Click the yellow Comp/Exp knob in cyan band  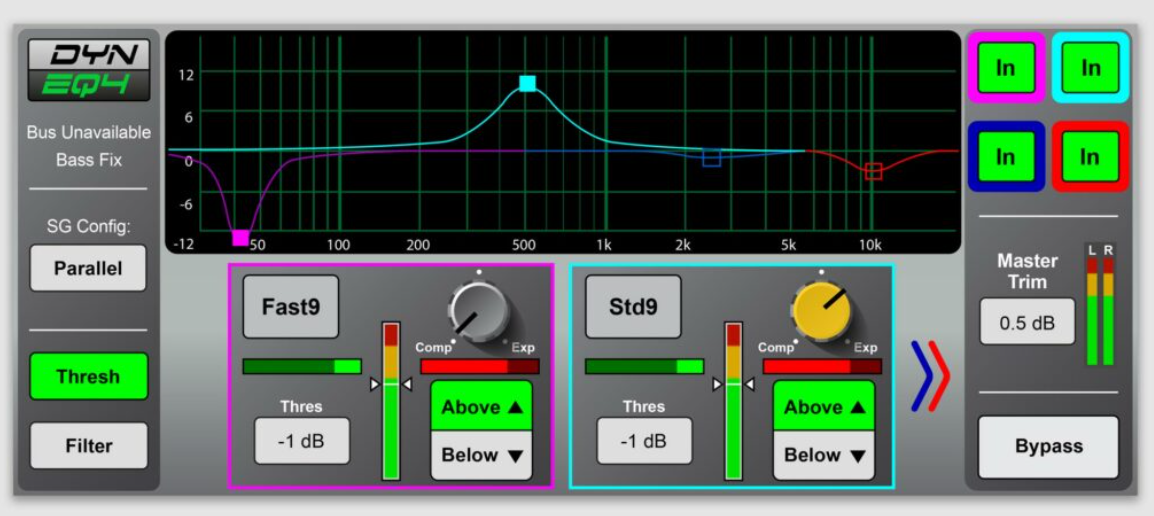821,311
